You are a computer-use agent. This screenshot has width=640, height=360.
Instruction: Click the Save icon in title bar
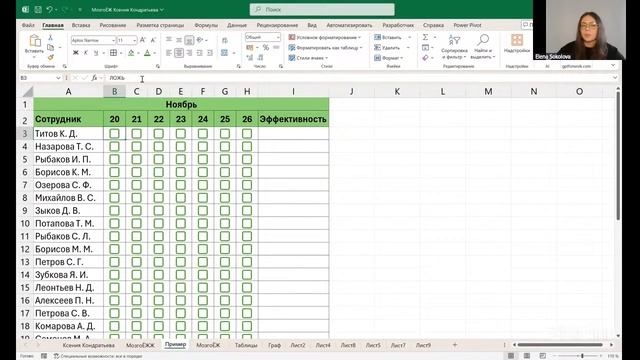point(38,9)
